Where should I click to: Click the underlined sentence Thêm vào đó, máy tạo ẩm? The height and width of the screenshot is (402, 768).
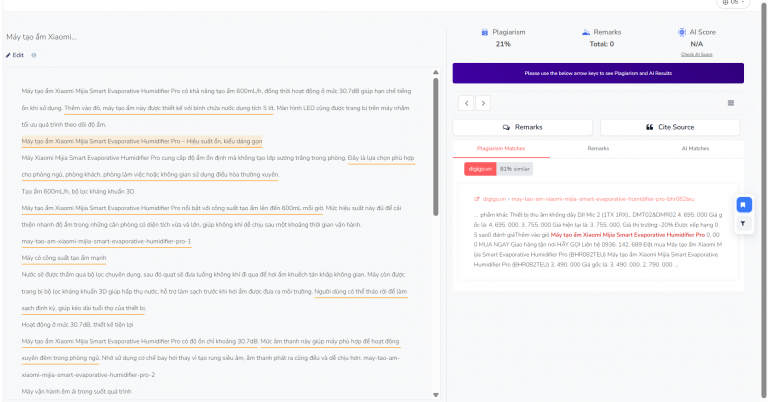[168, 108]
